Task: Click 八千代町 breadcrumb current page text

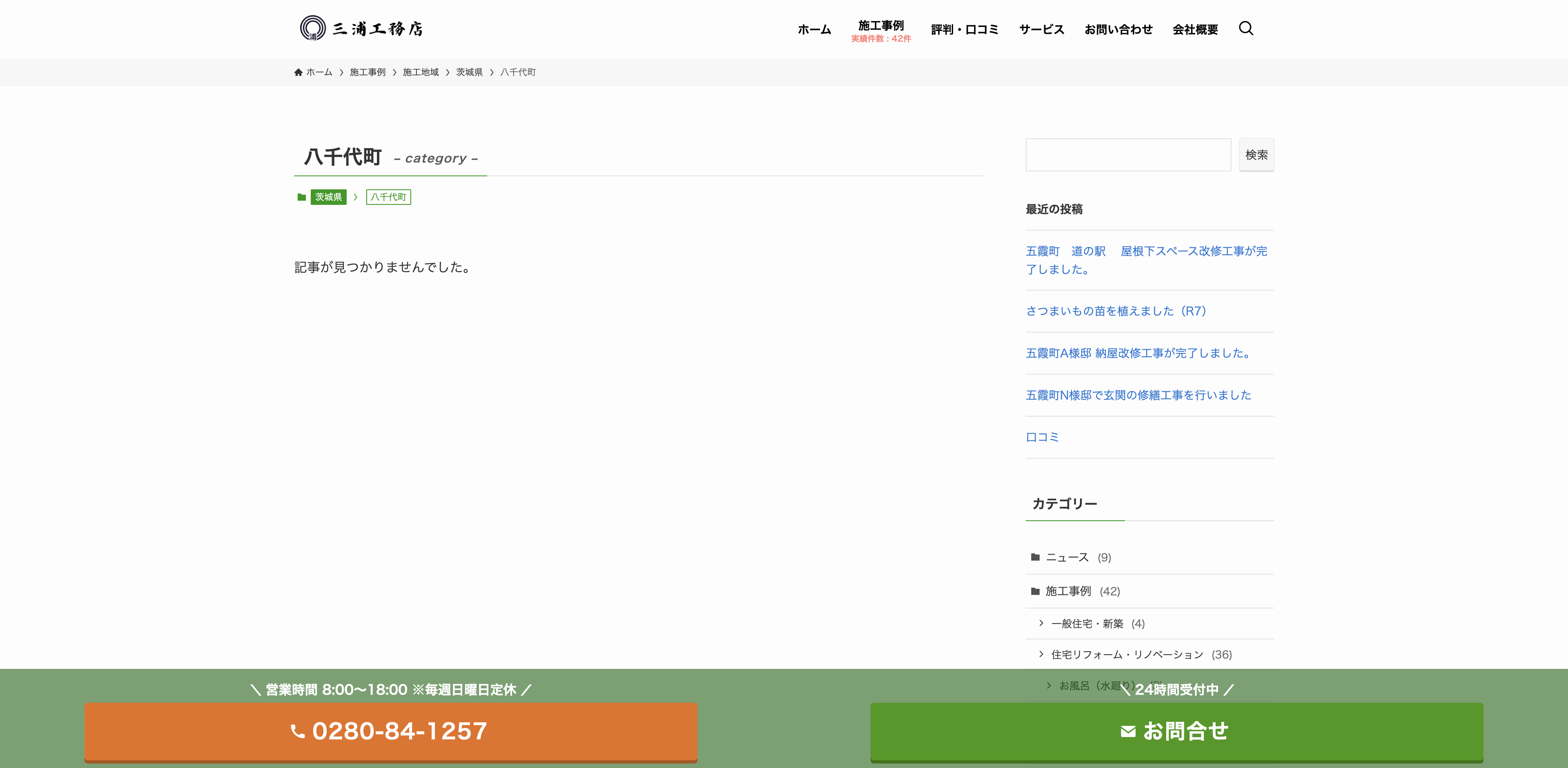Action: pyautogui.click(x=518, y=72)
